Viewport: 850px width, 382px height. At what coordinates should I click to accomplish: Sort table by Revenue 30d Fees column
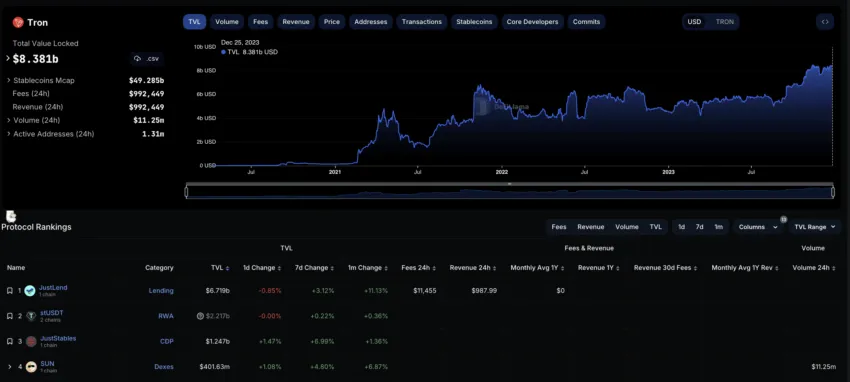click(x=666, y=268)
